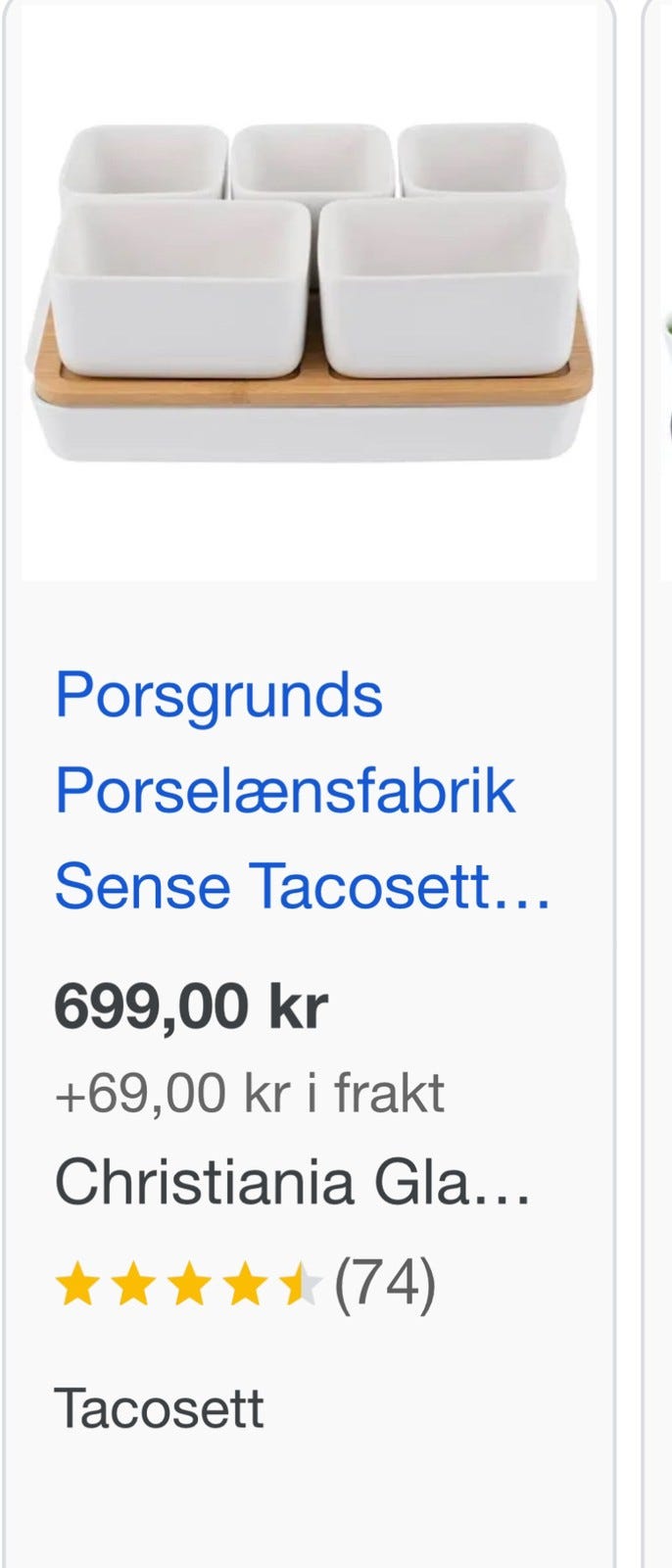Click the Sense Tacosett… title line

(302, 885)
